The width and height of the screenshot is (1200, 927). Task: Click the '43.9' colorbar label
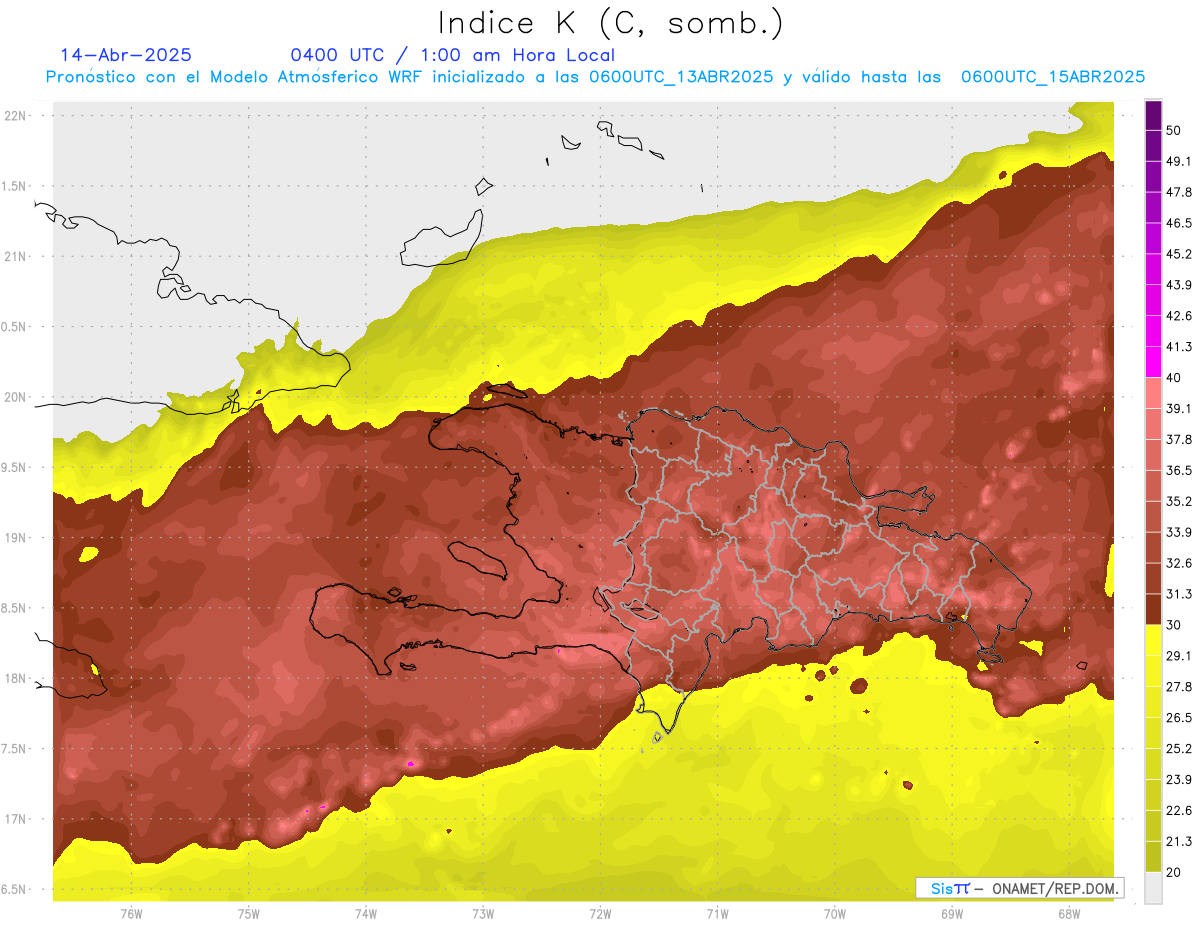(1179, 285)
